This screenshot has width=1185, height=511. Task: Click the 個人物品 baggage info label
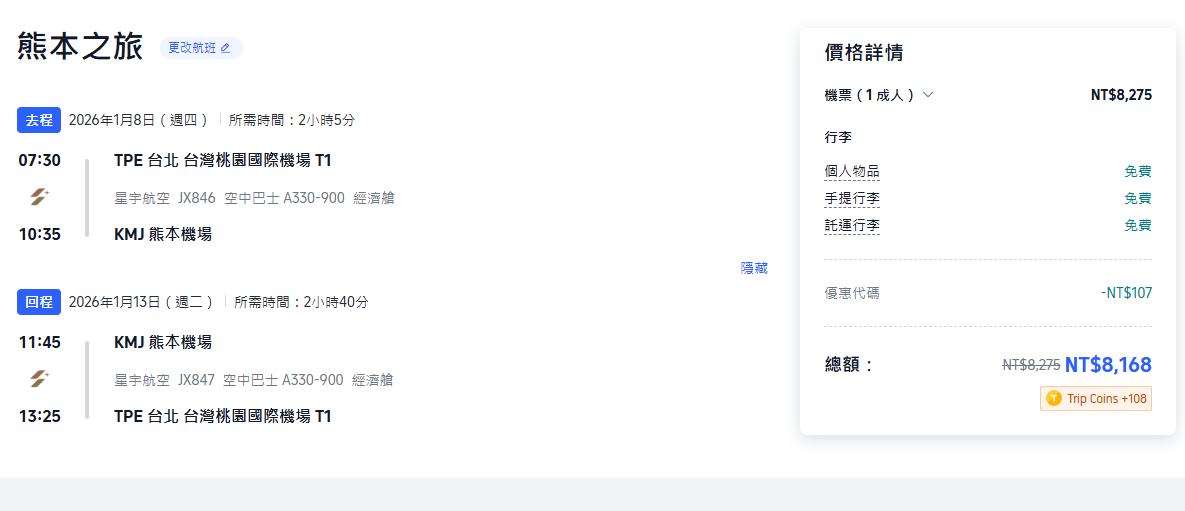[852, 171]
